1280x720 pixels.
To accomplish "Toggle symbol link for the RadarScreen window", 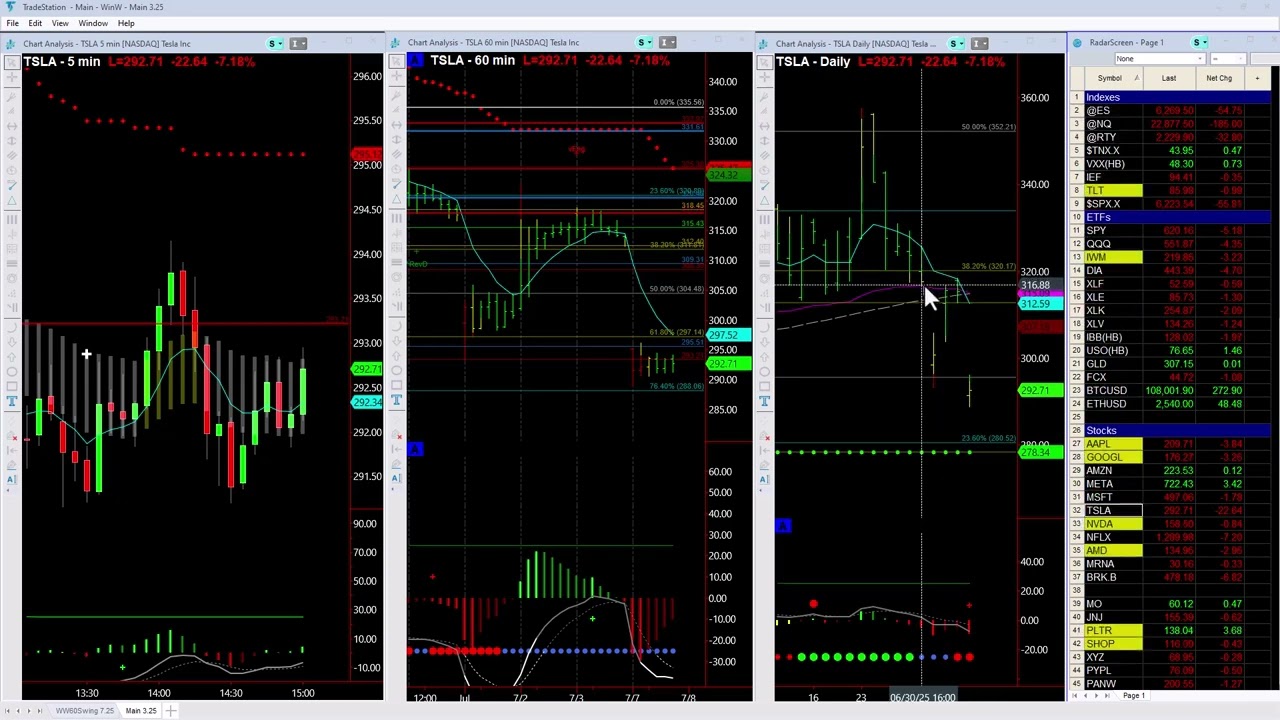I will point(1199,42).
